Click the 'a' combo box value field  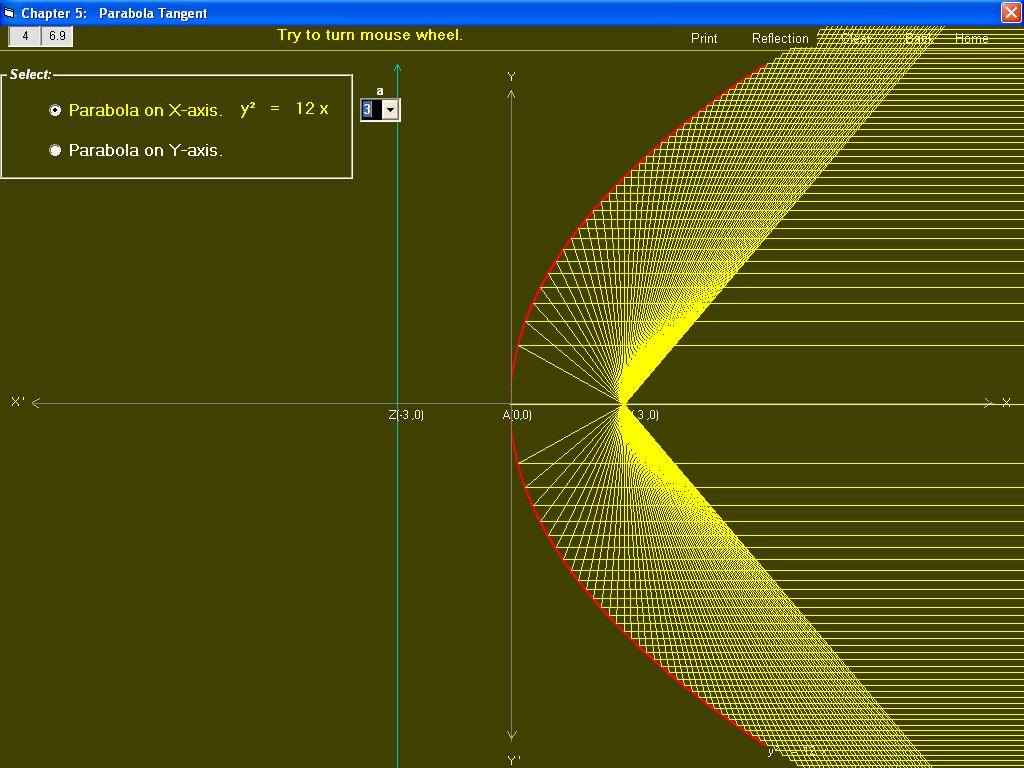pos(371,110)
